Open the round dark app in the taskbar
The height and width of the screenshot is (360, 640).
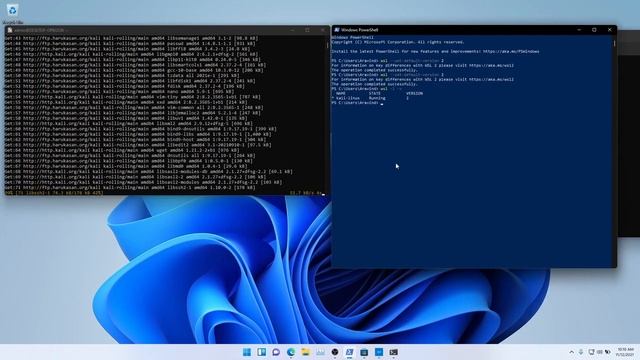tap(335, 352)
